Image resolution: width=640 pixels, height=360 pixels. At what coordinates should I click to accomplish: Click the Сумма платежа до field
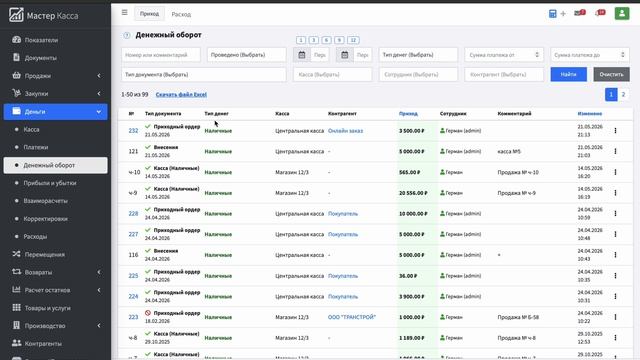(590, 55)
